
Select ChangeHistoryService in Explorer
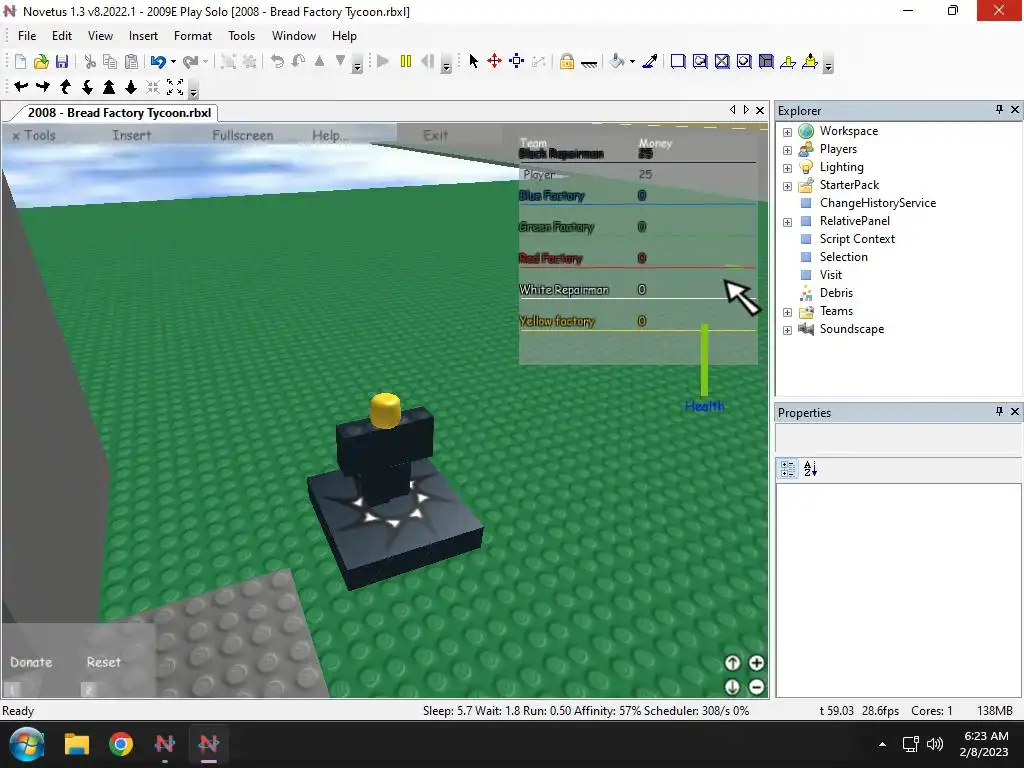tap(878, 203)
